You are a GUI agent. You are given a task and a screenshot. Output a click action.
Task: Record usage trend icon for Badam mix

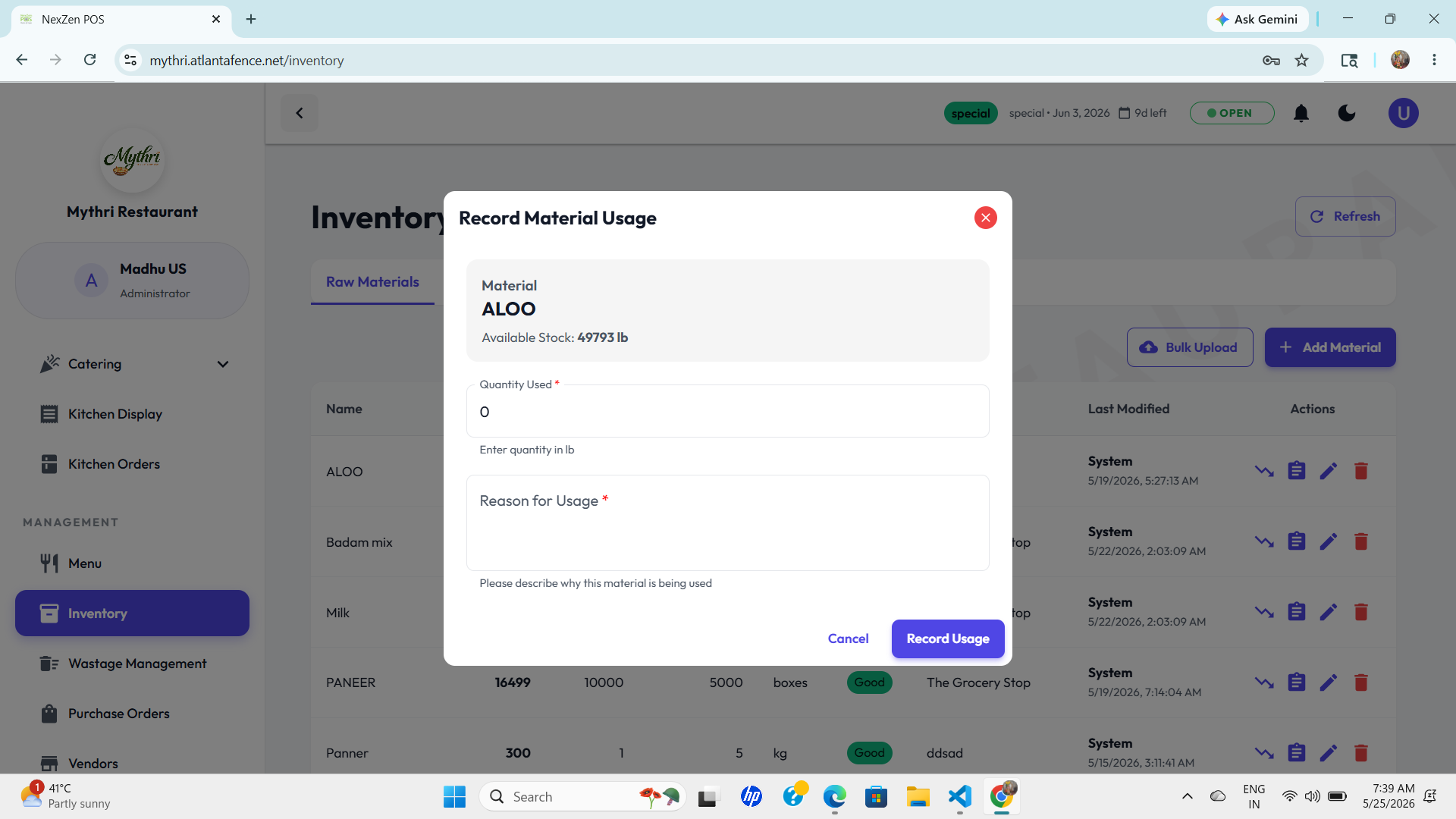(1264, 541)
